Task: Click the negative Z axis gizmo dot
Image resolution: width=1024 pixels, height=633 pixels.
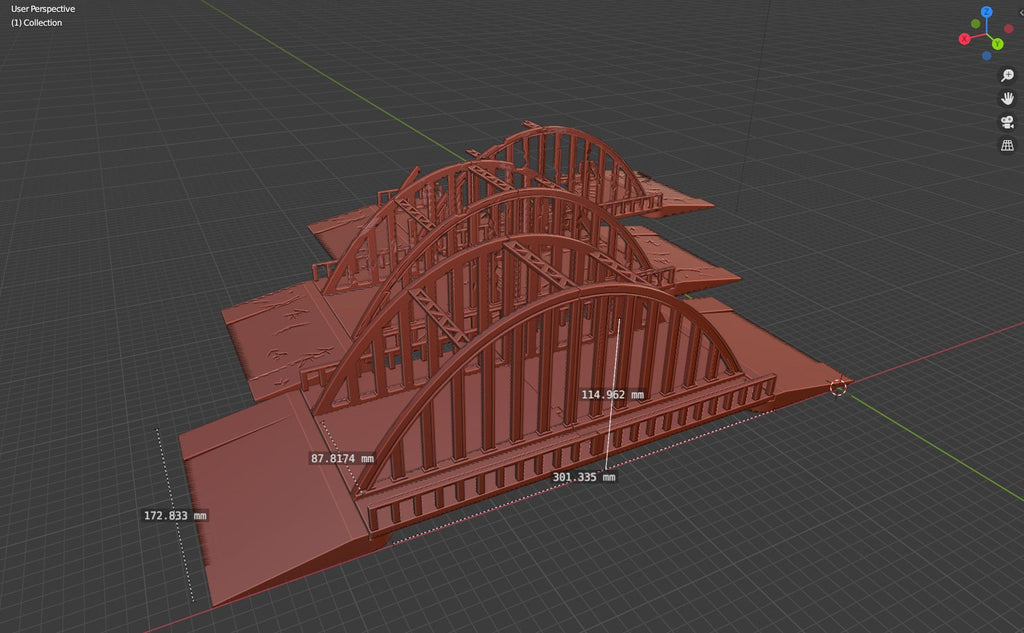Action: click(x=986, y=55)
